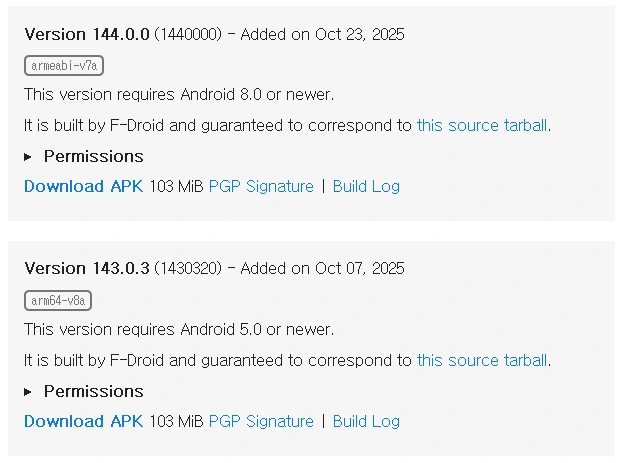The image size is (621, 463).
Task: Open PGP Signature for version 144.0.0
Action: click(261, 186)
